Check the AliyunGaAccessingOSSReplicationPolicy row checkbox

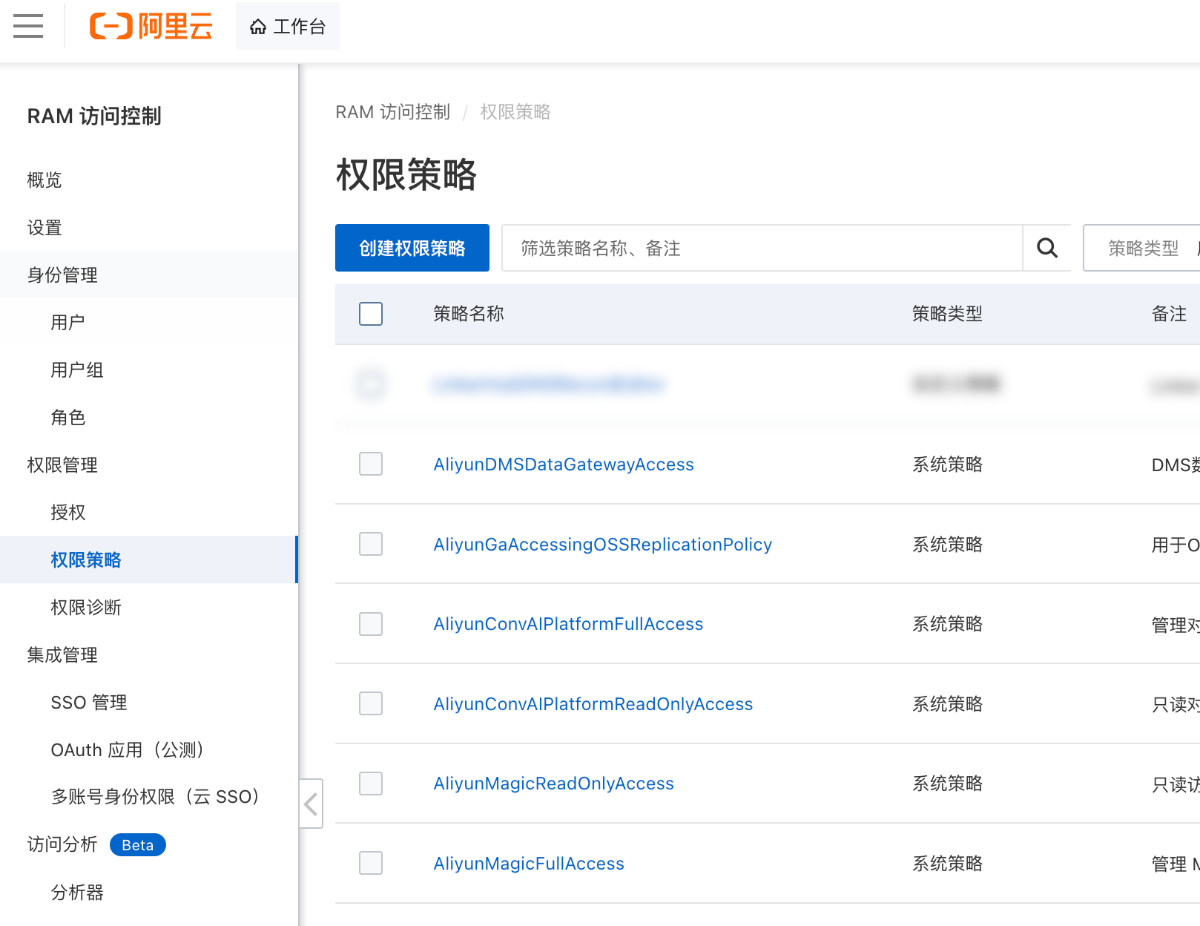371,544
